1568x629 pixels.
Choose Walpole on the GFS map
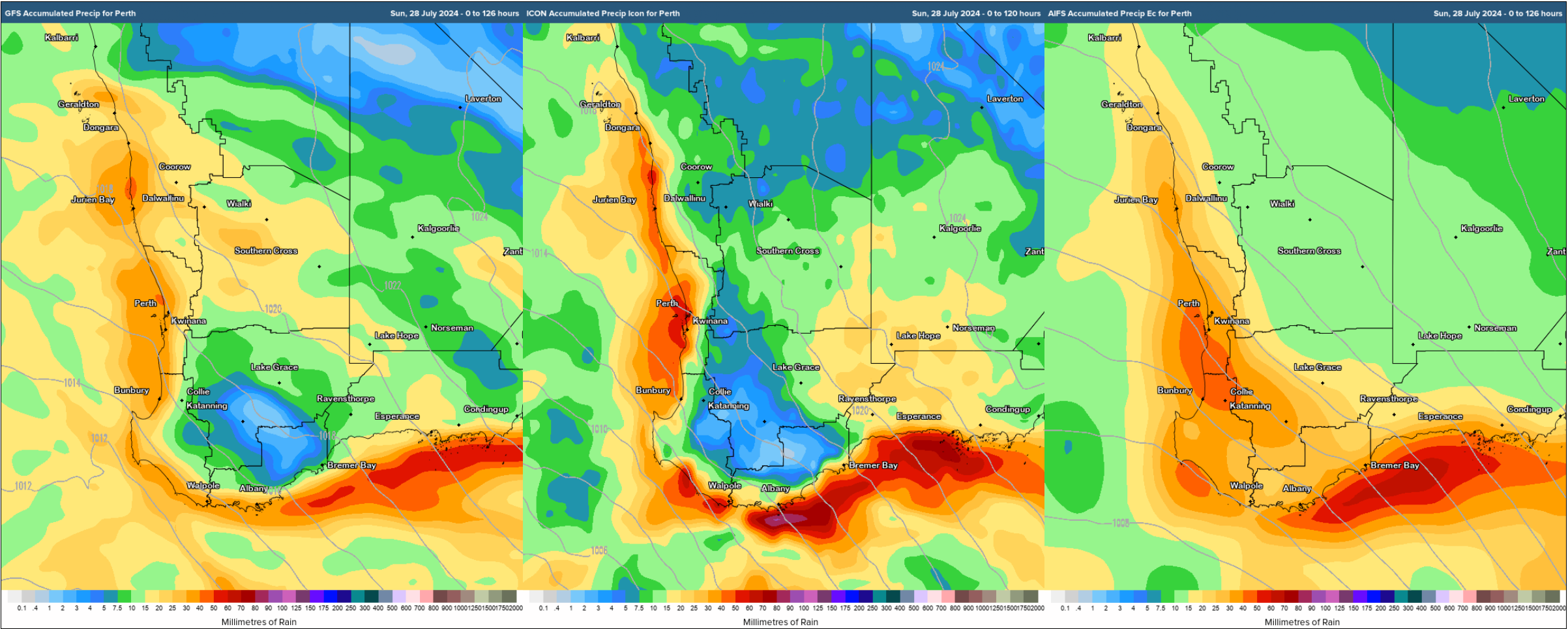203,485
